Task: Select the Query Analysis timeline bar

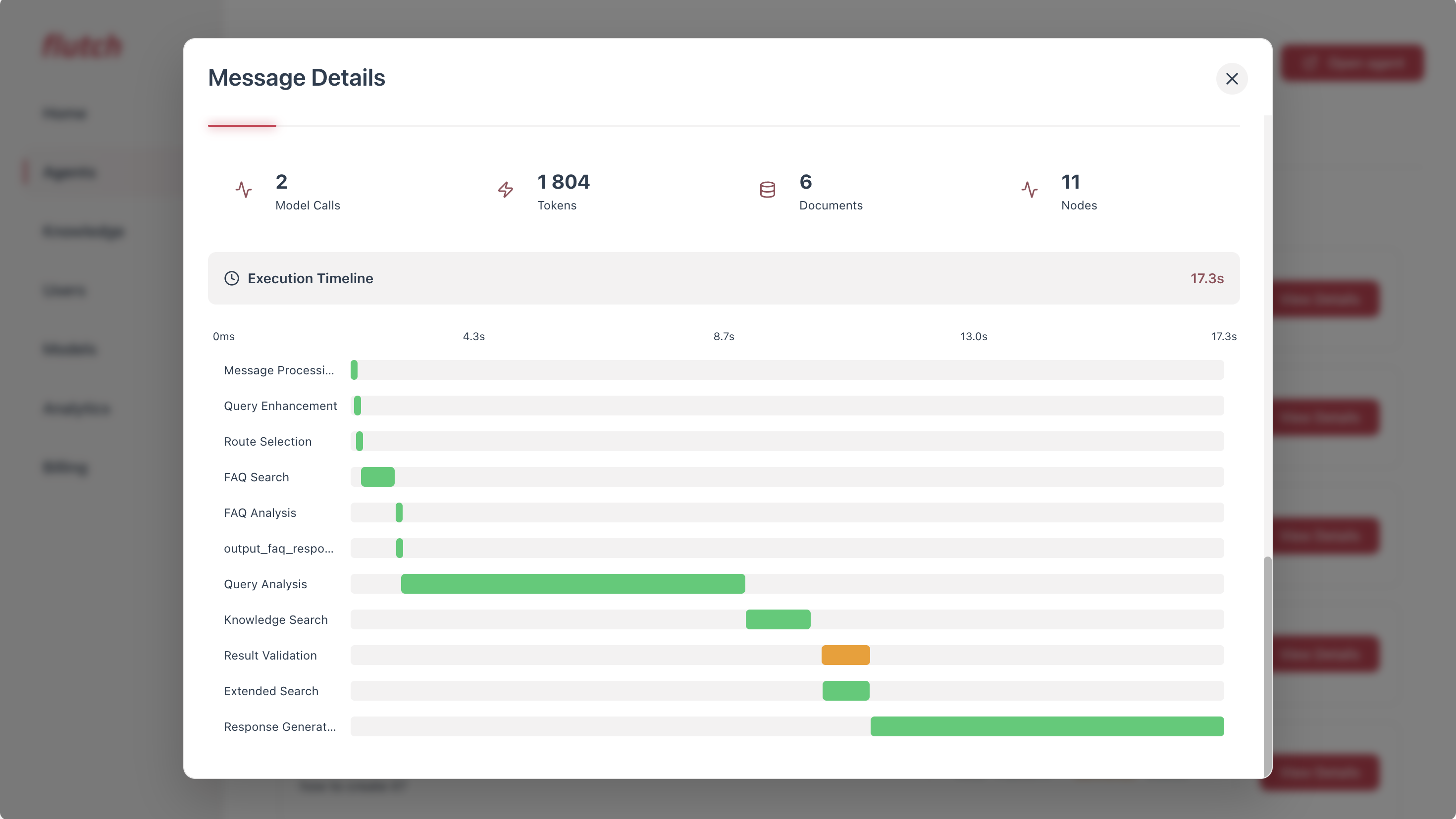Action: pyautogui.click(x=572, y=584)
